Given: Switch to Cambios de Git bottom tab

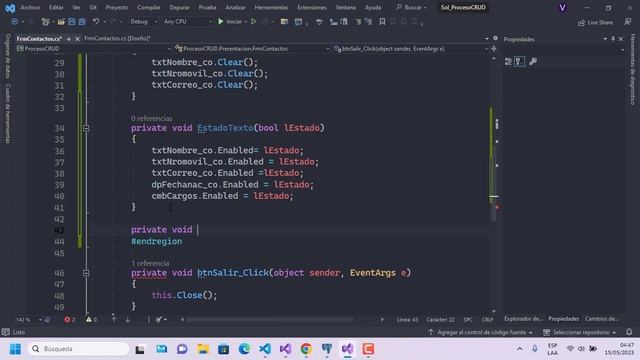Looking at the screenshot, I should pos(602,319).
